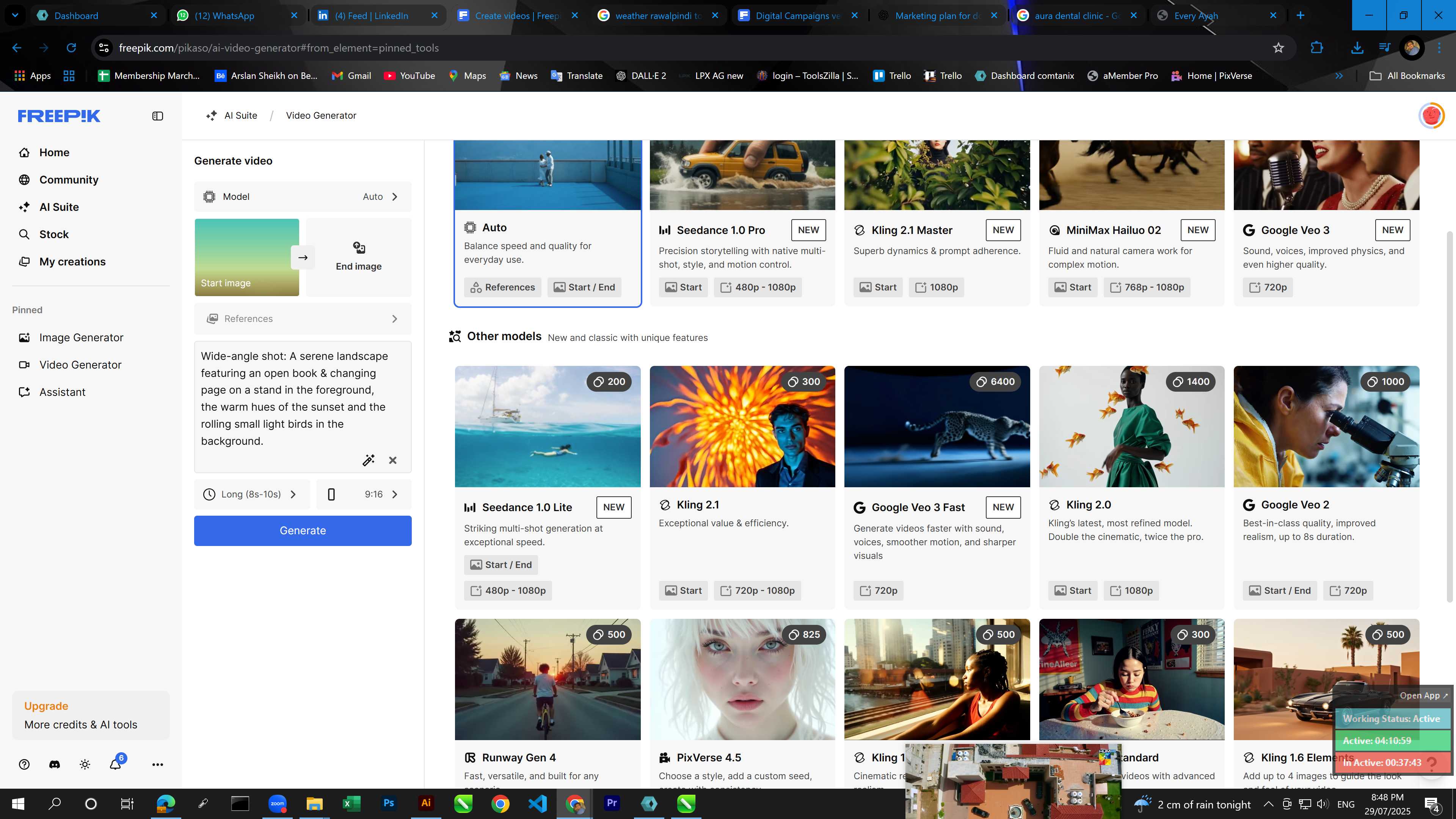1456x819 pixels.
Task: Show hidden system tray icons
Action: pyautogui.click(x=1268, y=804)
